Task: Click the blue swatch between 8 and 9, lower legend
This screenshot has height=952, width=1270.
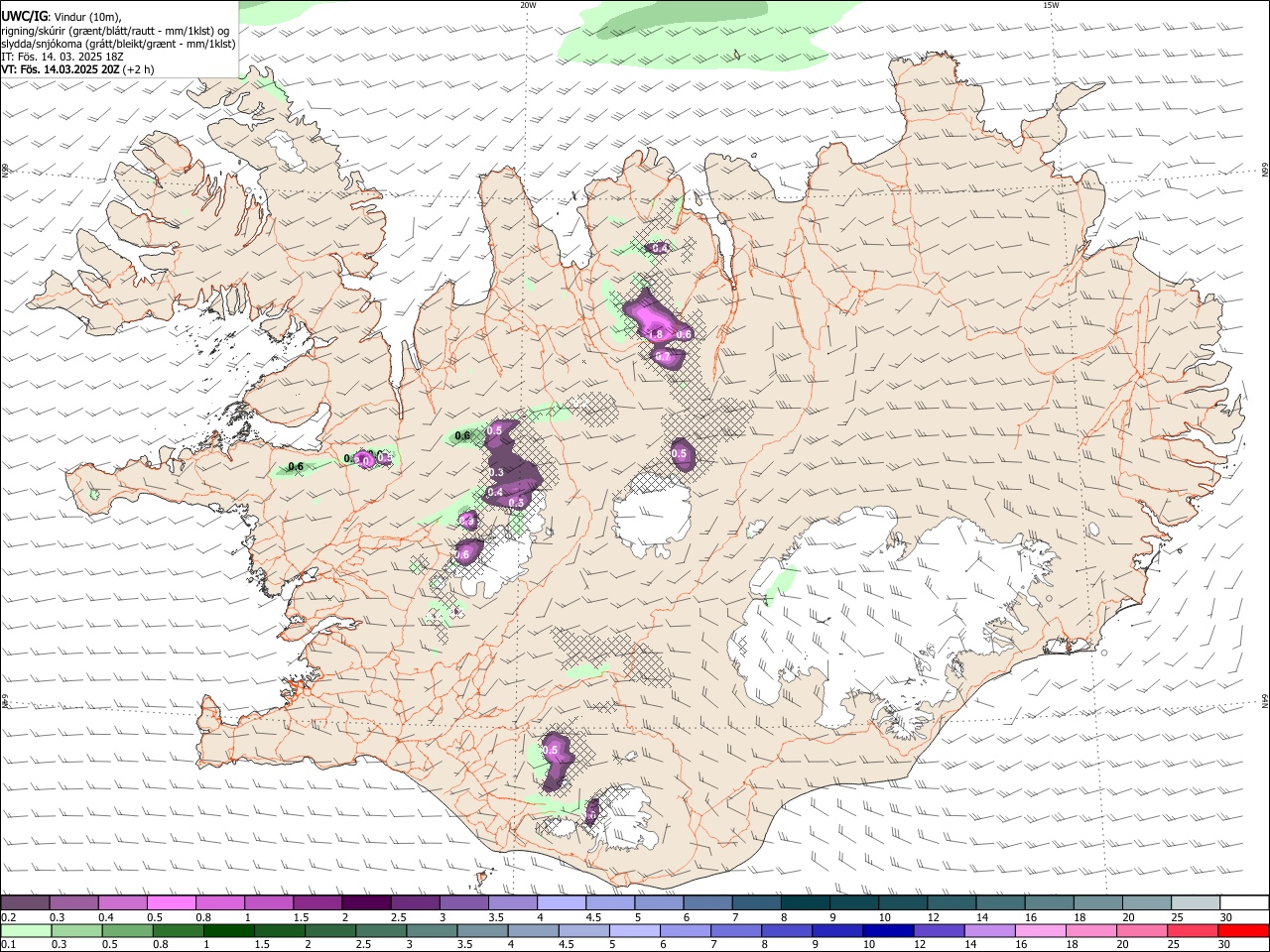Action: click(x=787, y=931)
